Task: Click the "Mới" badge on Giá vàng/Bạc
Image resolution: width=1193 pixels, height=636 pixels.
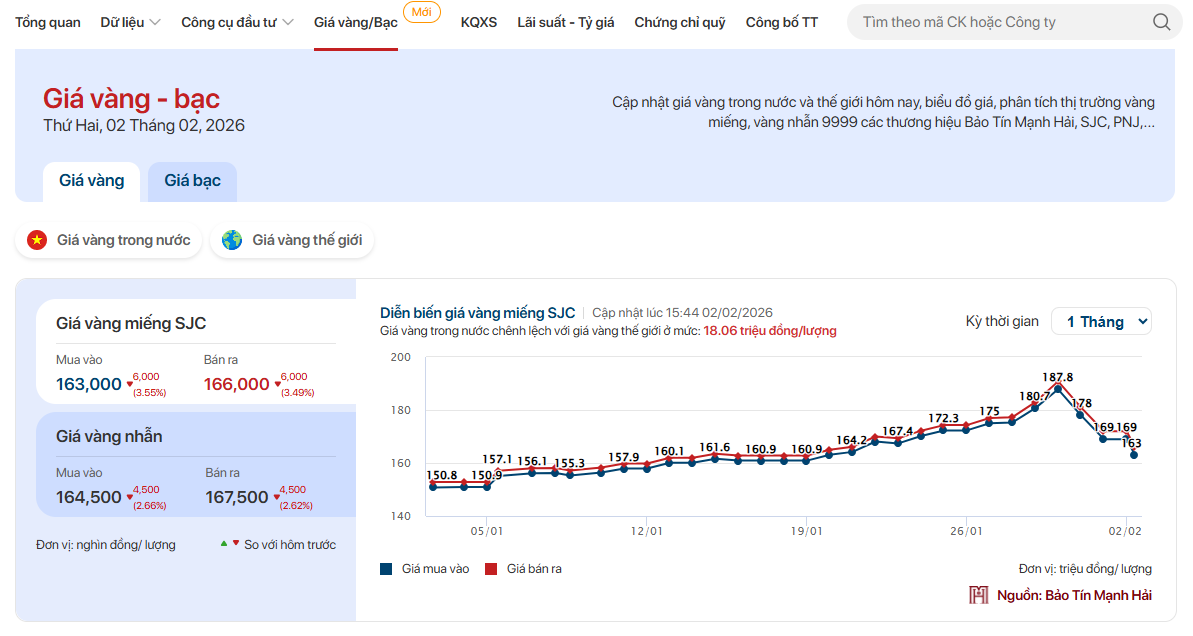Action: pos(421,12)
